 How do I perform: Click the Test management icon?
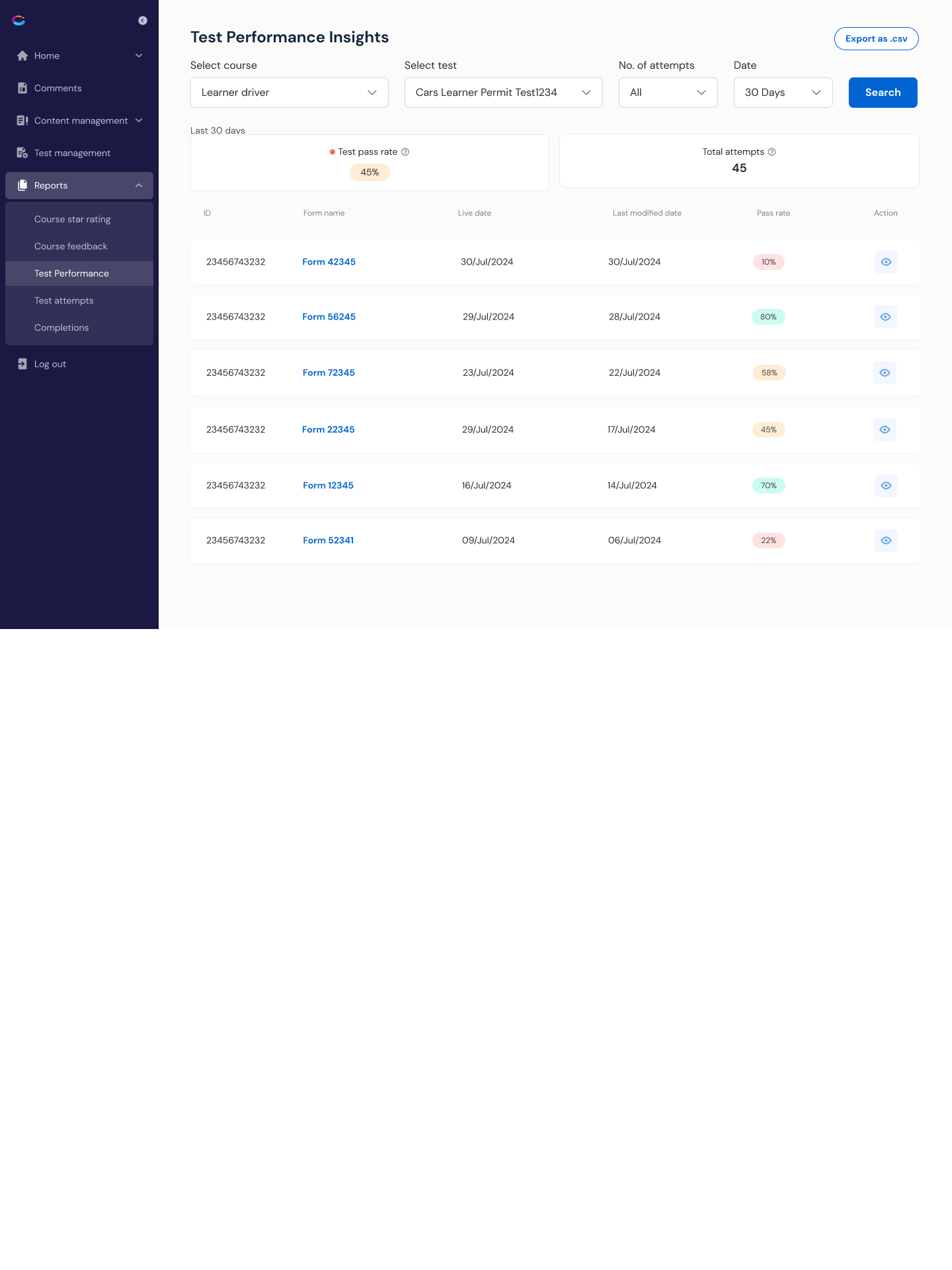point(22,153)
